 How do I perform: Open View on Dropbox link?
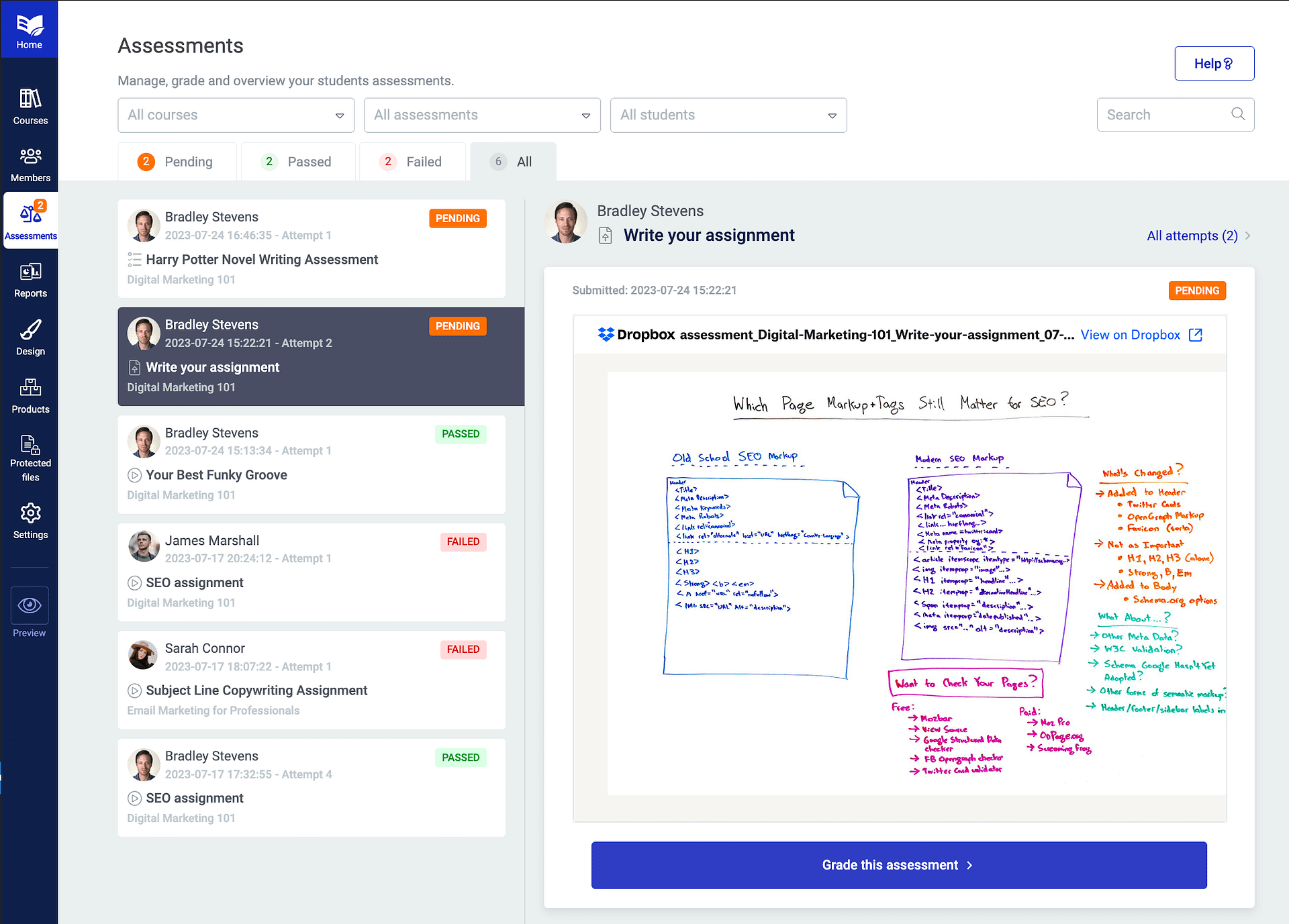coord(1131,334)
